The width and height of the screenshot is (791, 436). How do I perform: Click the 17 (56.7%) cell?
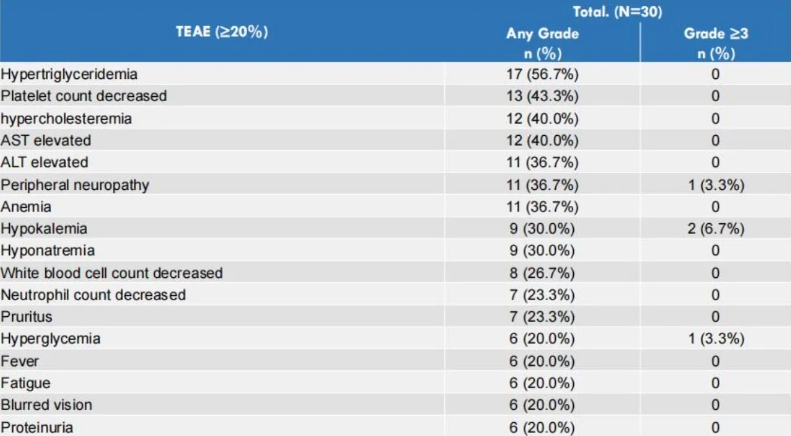point(542,74)
